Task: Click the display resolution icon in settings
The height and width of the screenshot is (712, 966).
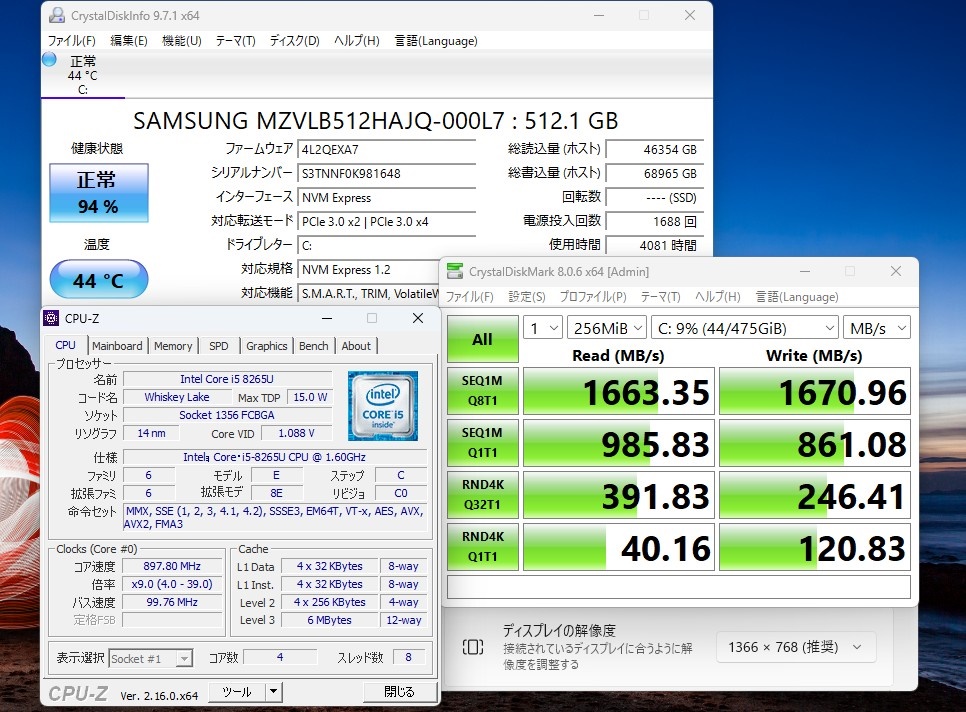Action: tap(473, 647)
